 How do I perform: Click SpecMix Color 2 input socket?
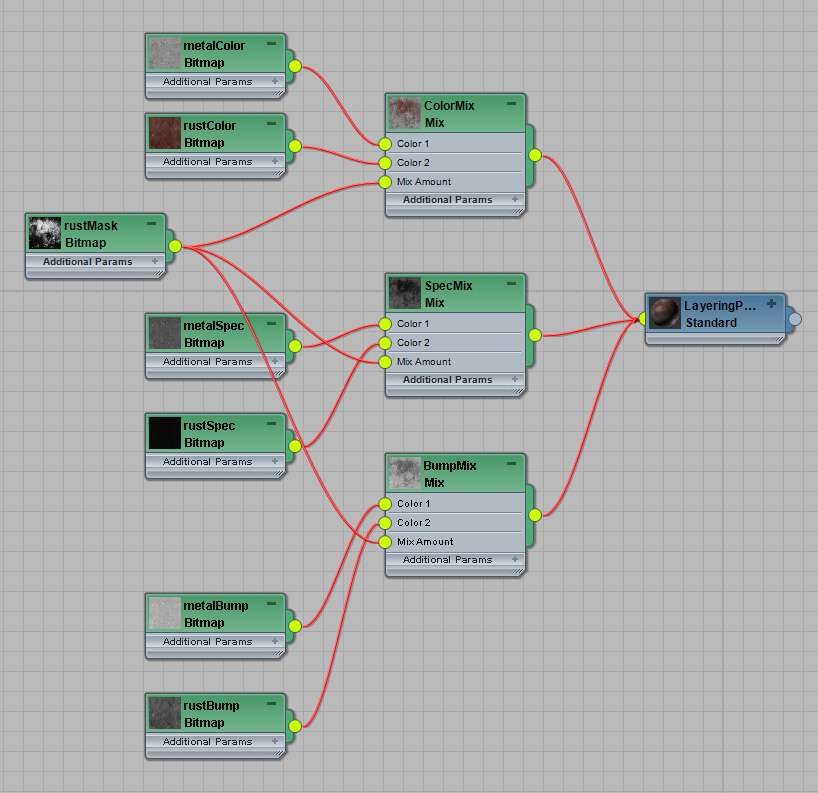[x=385, y=343]
